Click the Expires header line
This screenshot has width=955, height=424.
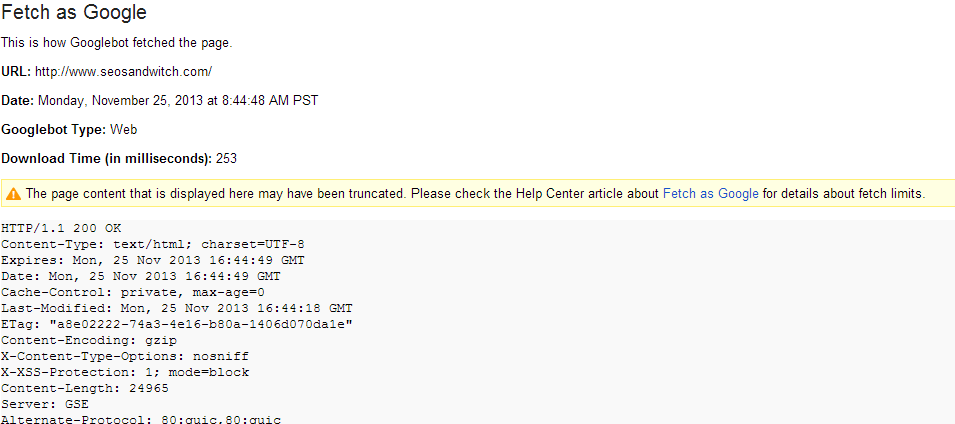pyautogui.click(x=141, y=260)
